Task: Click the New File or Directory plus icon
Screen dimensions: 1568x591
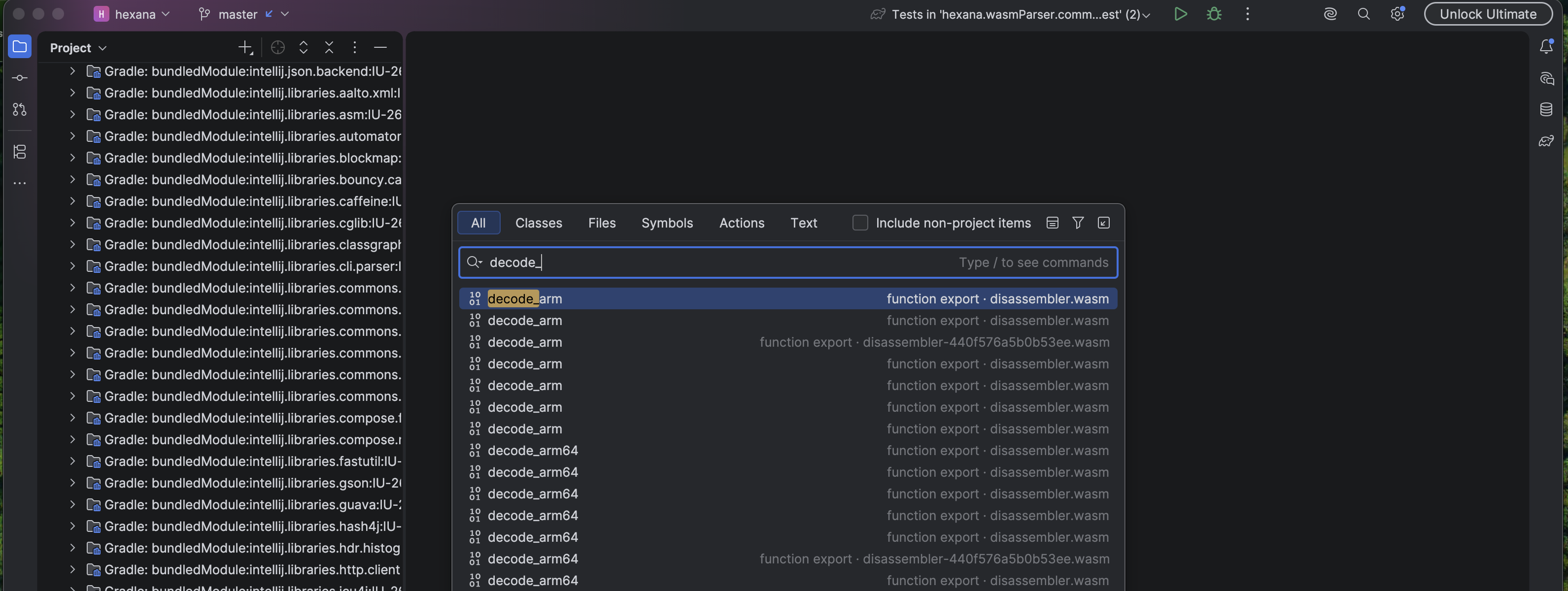Action: point(245,47)
